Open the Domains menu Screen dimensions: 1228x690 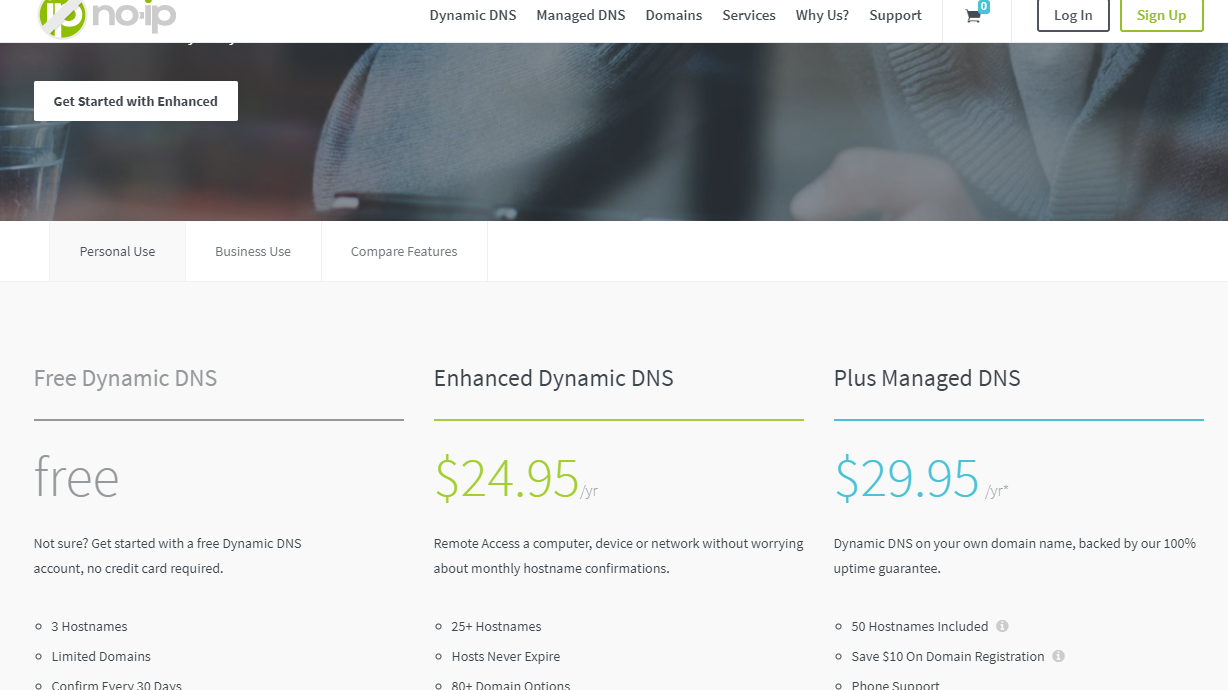tap(674, 15)
